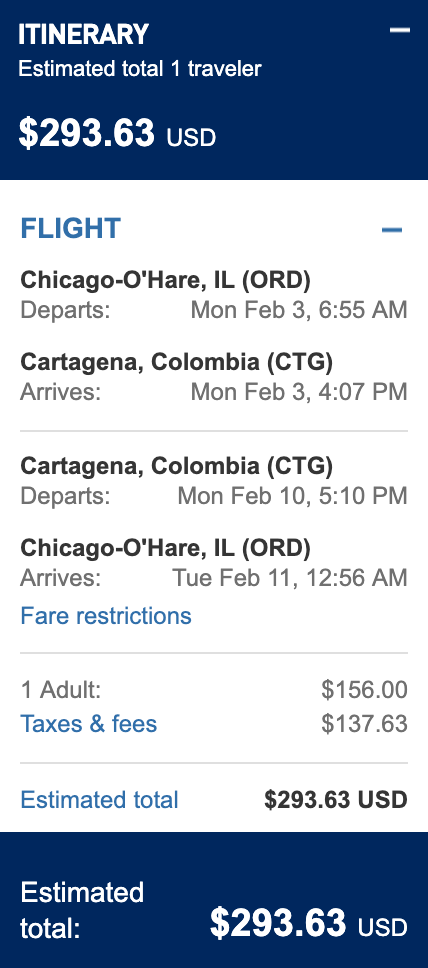Click the ITINERARY header title
428x968 pixels.
coord(83,35)
